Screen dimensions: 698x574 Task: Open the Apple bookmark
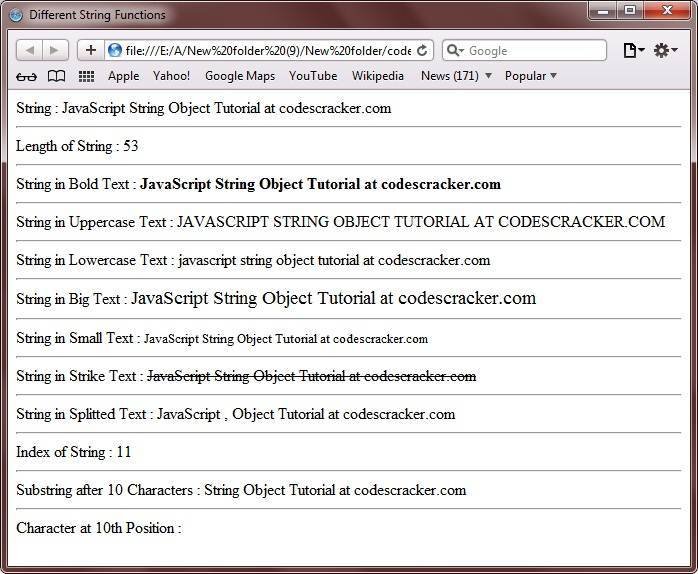pyautogui.click(x=123, y=76)
